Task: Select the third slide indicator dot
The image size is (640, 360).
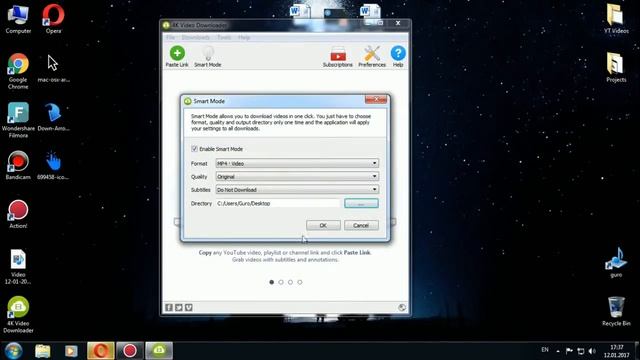Action: point(290,282)
